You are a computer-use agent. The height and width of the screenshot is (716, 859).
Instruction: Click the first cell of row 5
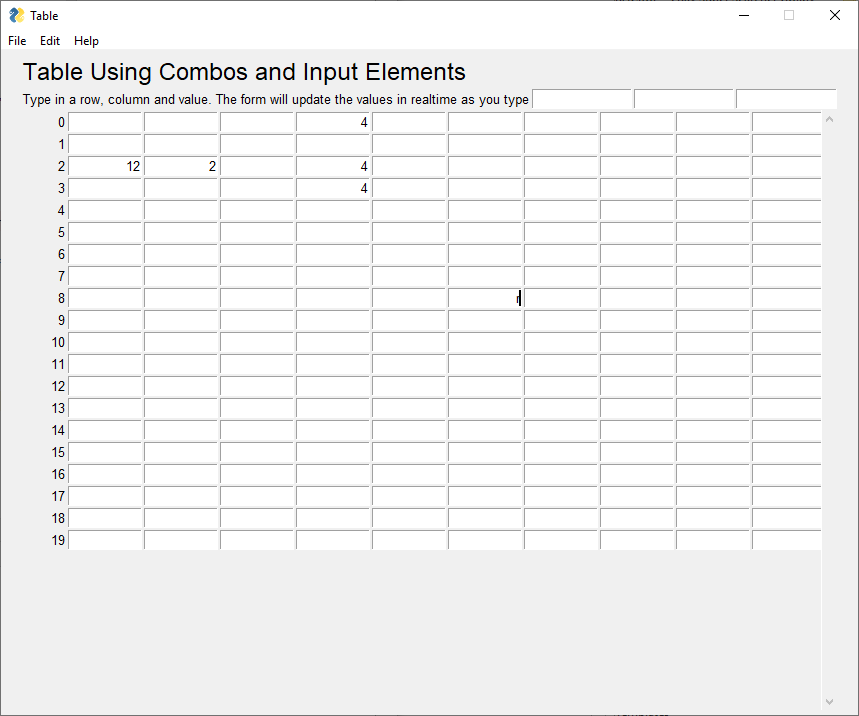pyautogui.click(x=105, y=232)
